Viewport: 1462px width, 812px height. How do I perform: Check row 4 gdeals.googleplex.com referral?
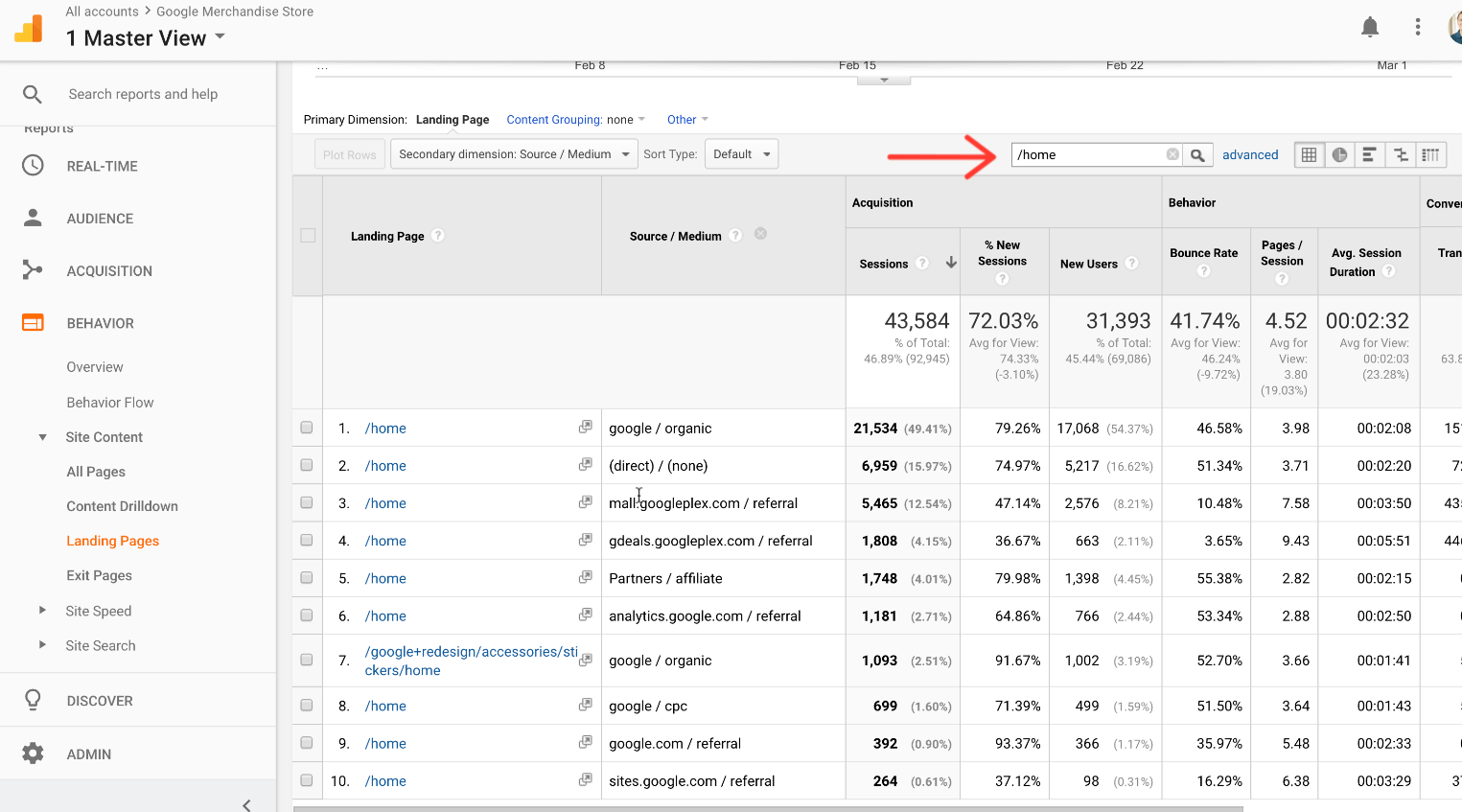click(x=307, y=540)
